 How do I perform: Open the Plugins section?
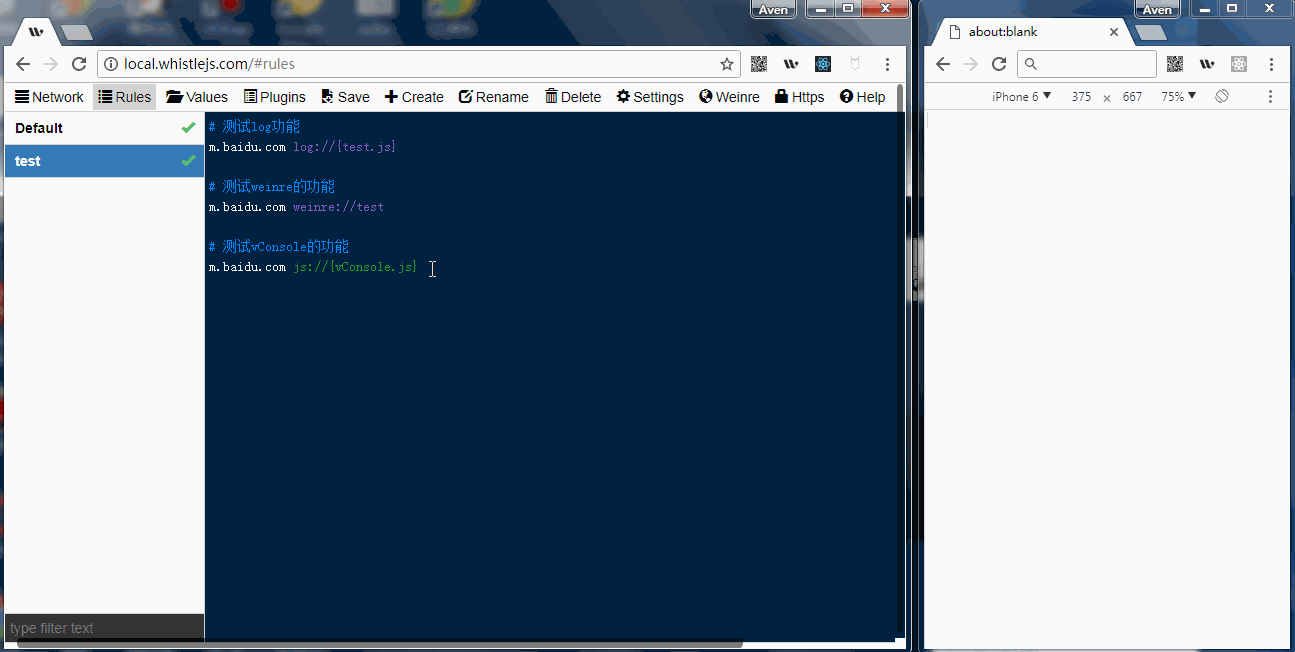274,97
